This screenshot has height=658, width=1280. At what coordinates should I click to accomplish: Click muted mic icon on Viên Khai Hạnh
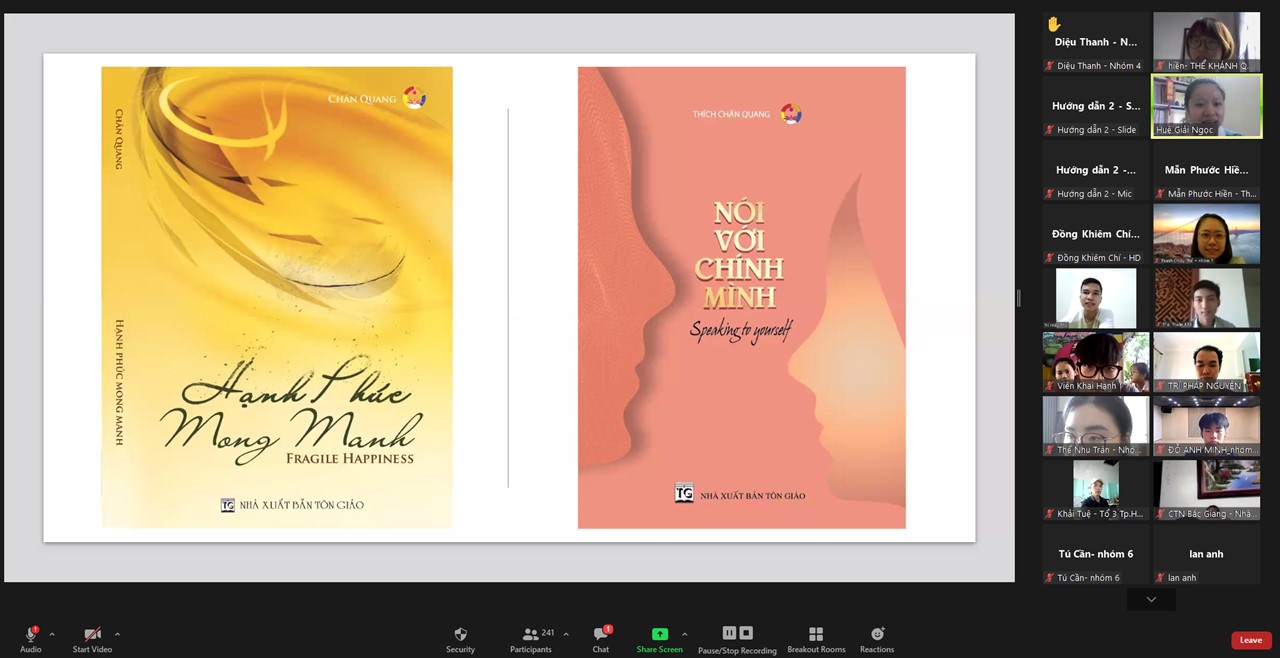click(x=1050, y=386)
